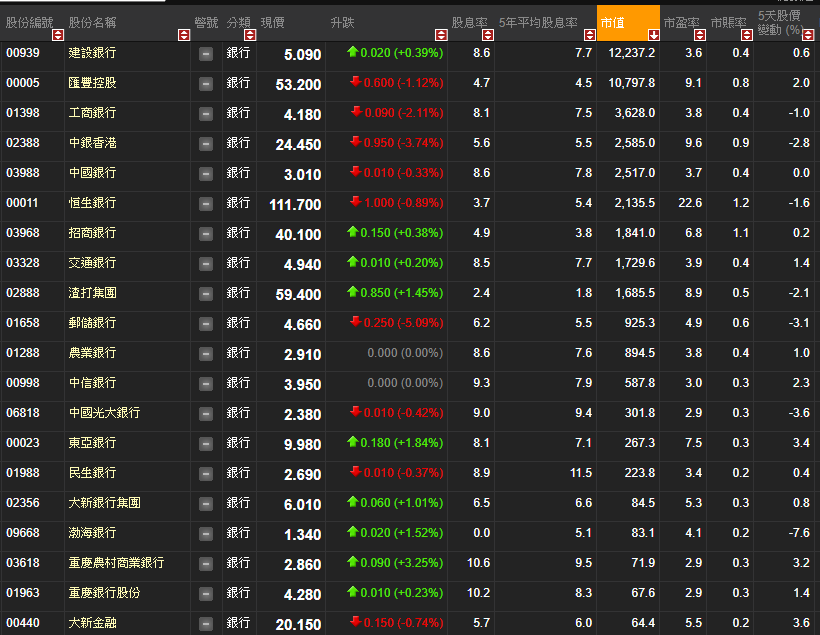Open stock 渣打集團 by its name
Viewport: 820px width, 635px height.
(x=92, y=293)
